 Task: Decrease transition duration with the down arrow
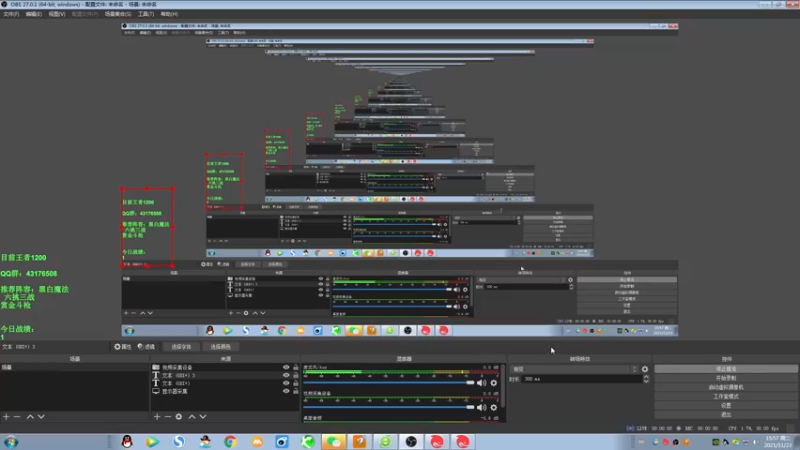coord(646,381)
